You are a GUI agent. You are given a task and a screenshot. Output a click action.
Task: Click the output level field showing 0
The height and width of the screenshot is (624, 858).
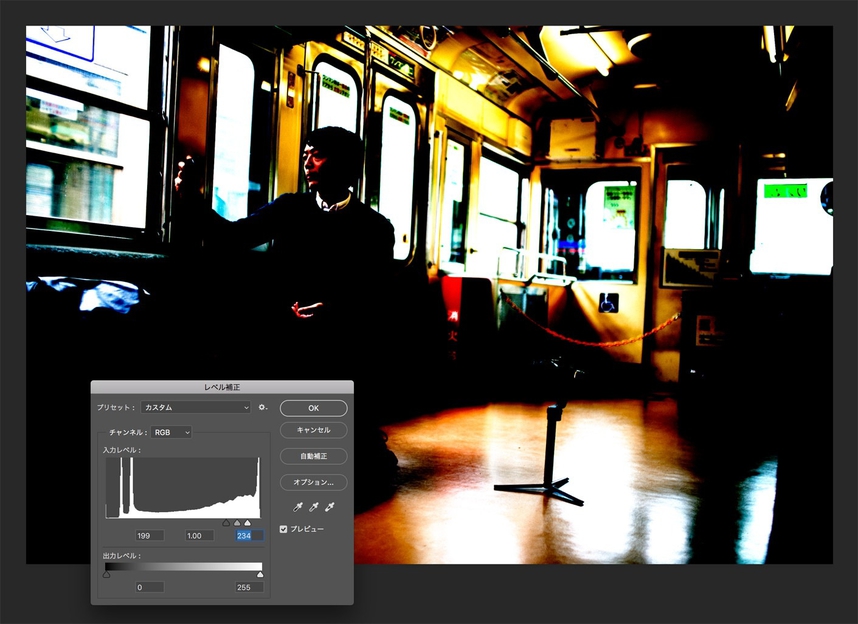pos(149,587)
